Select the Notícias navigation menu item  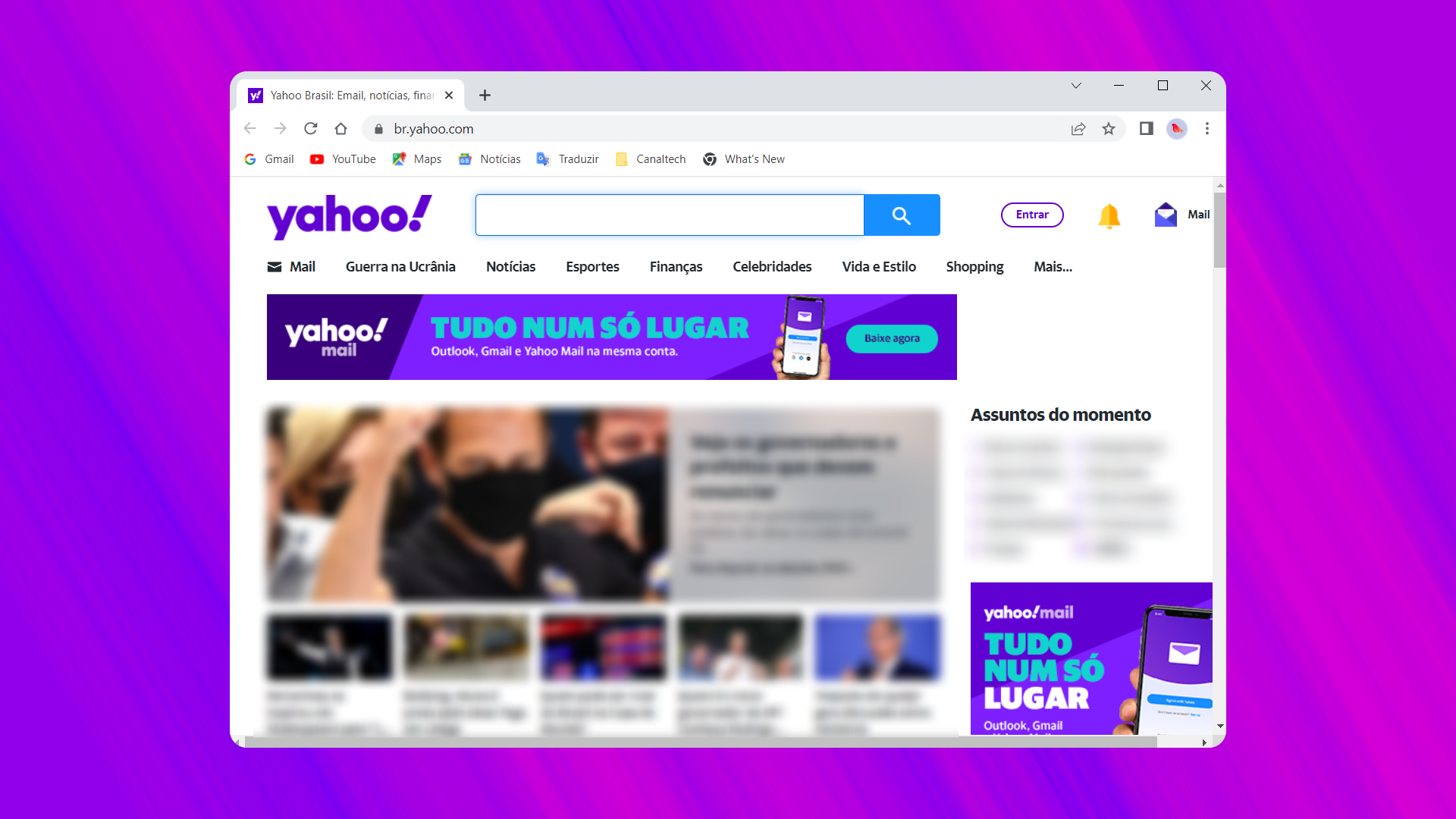pyautogui.click(x=510, y=267)
